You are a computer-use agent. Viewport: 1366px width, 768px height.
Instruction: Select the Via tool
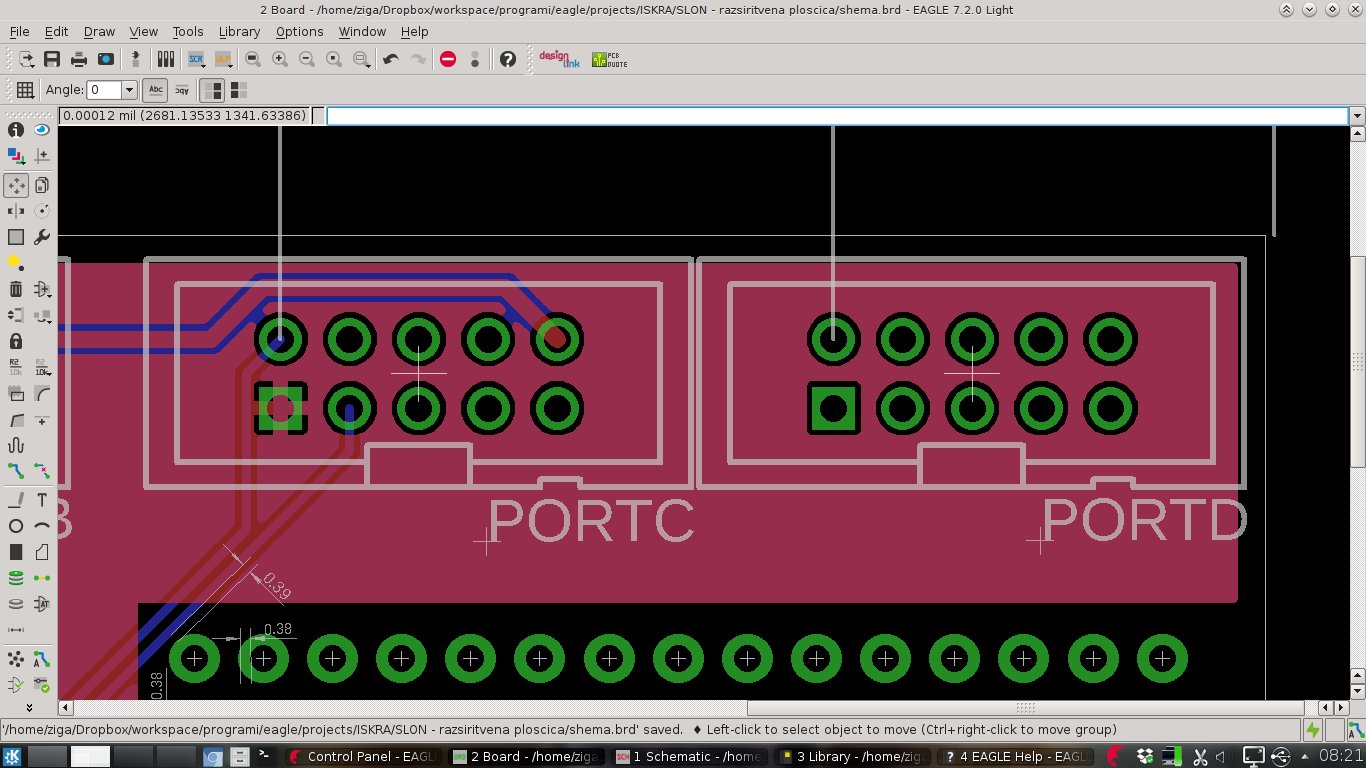point(16,578)
